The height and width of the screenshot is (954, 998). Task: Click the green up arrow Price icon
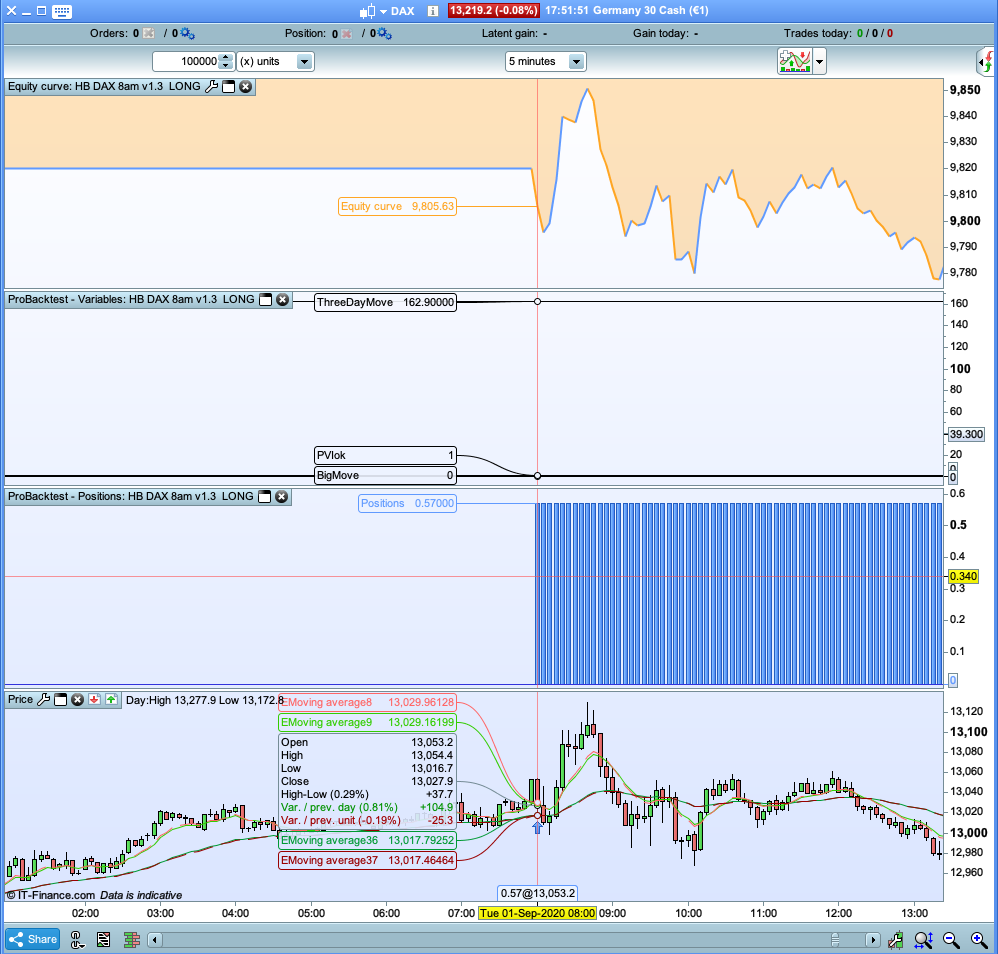point(111,699)
